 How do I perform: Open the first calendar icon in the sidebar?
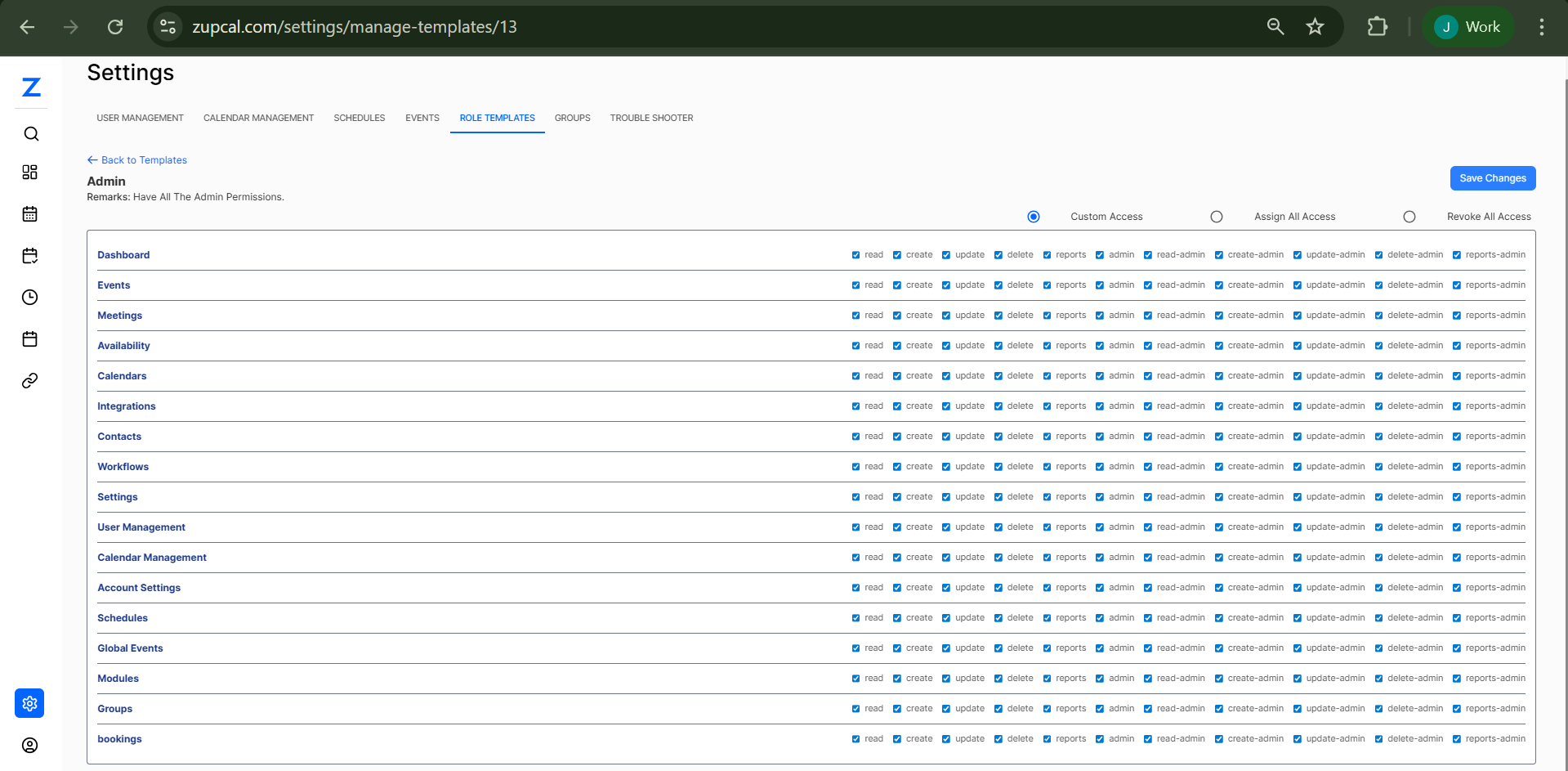point(30,213)
